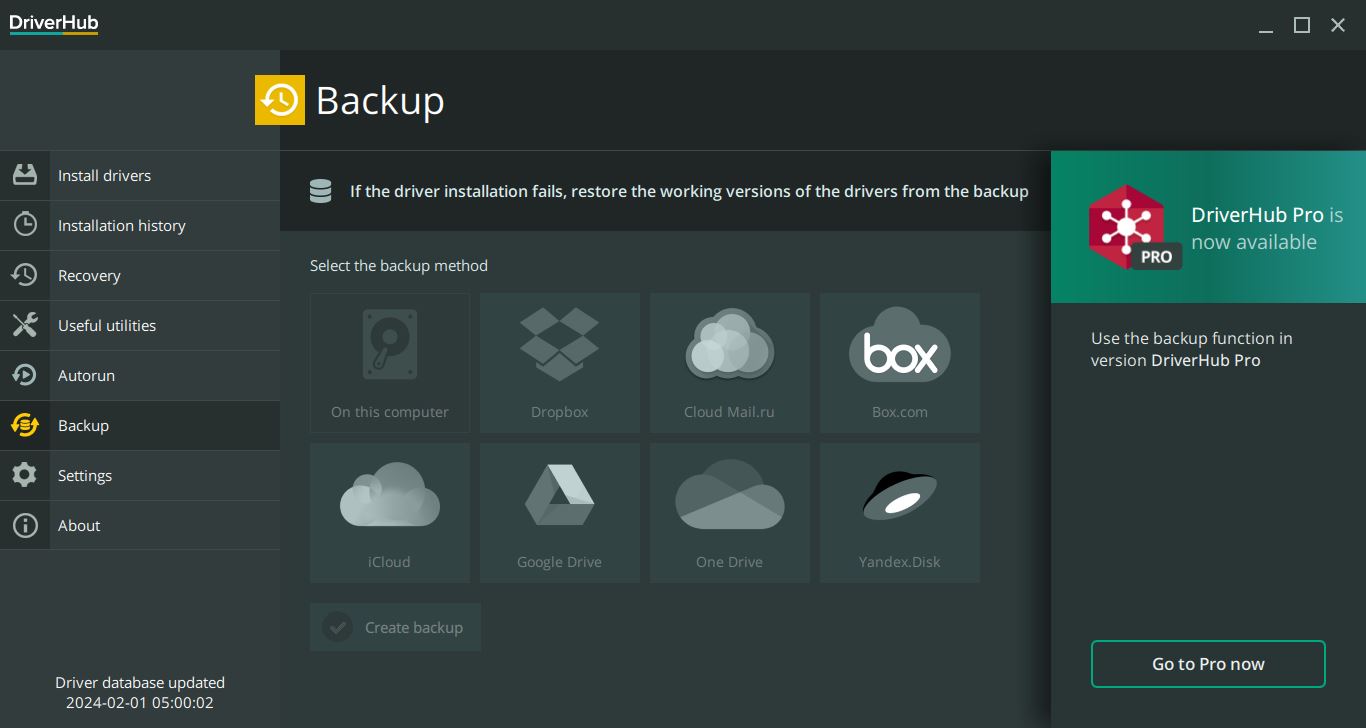Click the Installation history clock icon
1366x728 pixels.
click(x=25, y=225)
